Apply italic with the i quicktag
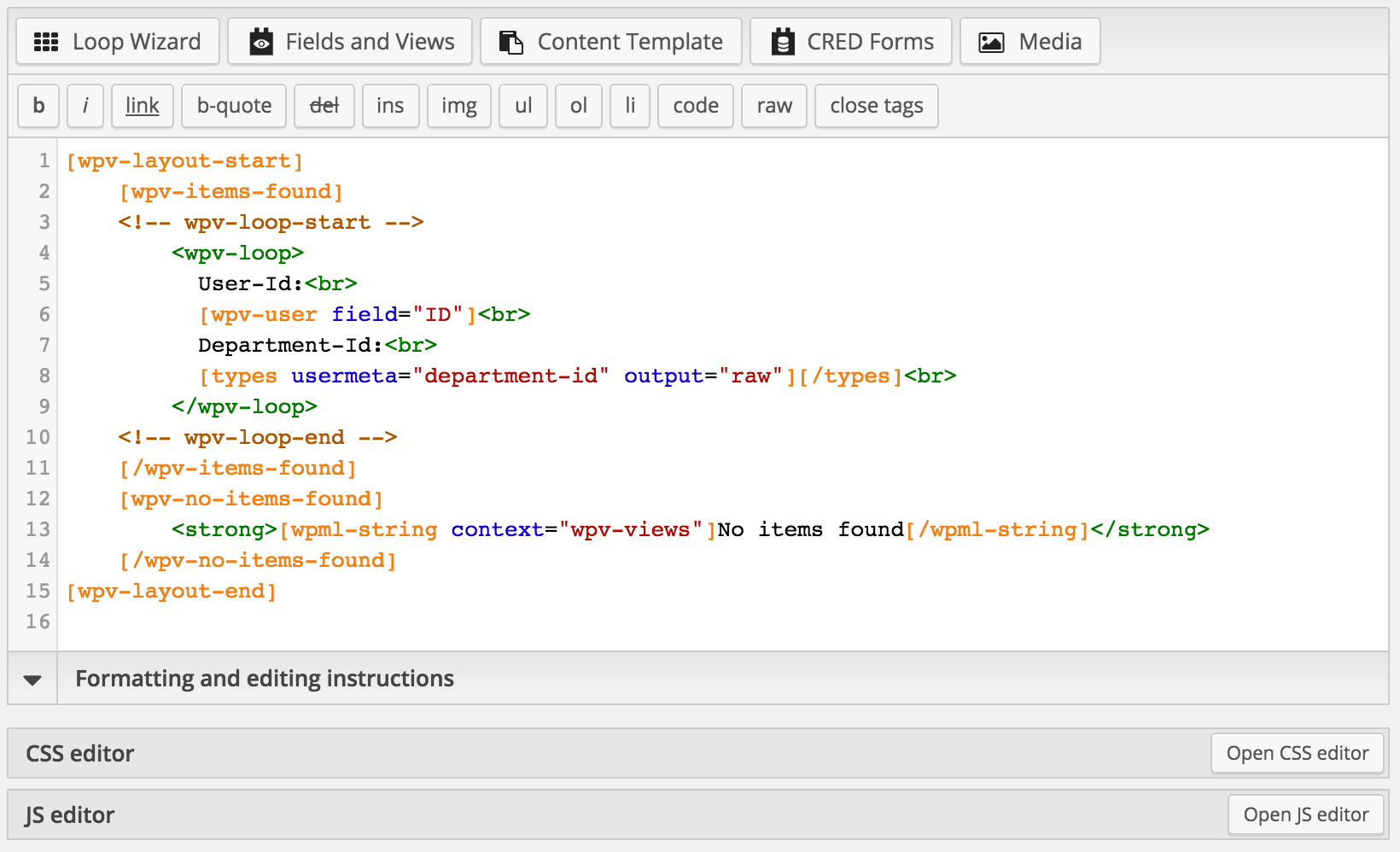The image size is (1400, 852). (85, 106)
